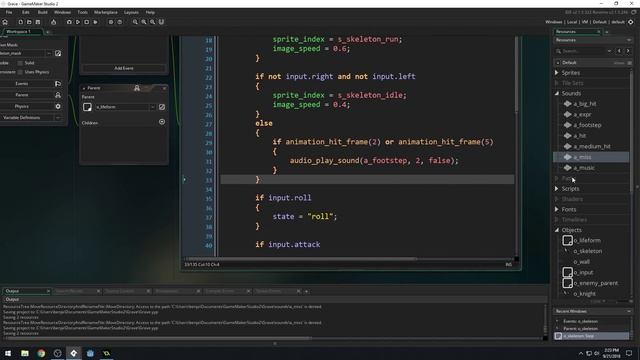Open the File menu
This screenshot has height=360, width=640.
click(x=9, y=12)
